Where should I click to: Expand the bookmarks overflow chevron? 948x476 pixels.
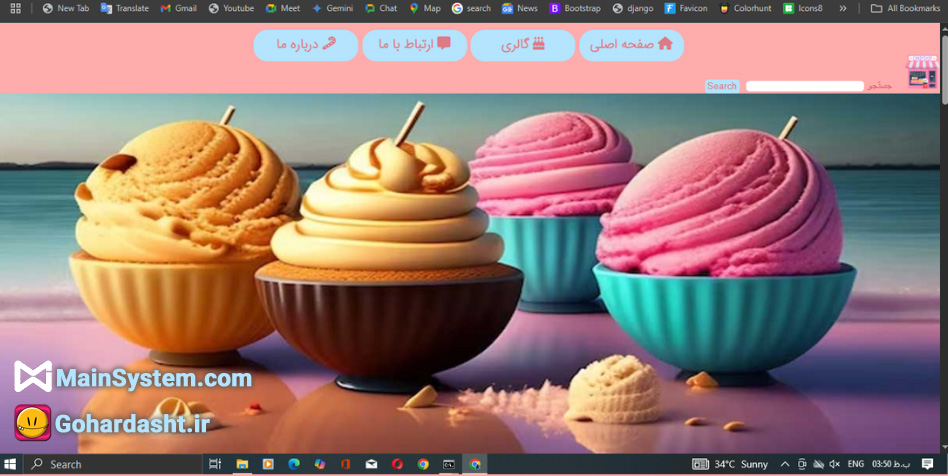pyautogui.click(x=843, y=8)
